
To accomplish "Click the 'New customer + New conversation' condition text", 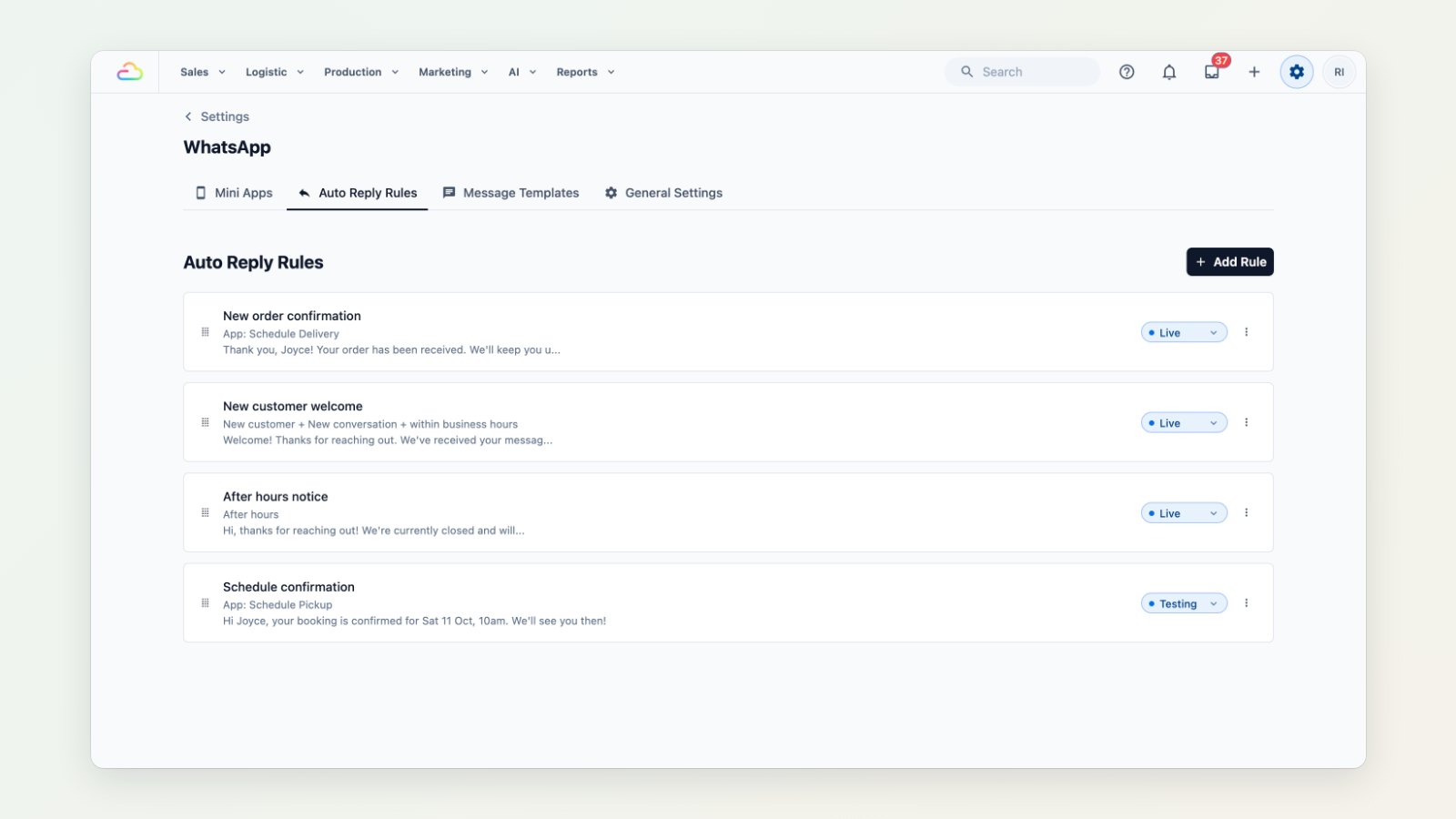I will [x=370, y=424].
